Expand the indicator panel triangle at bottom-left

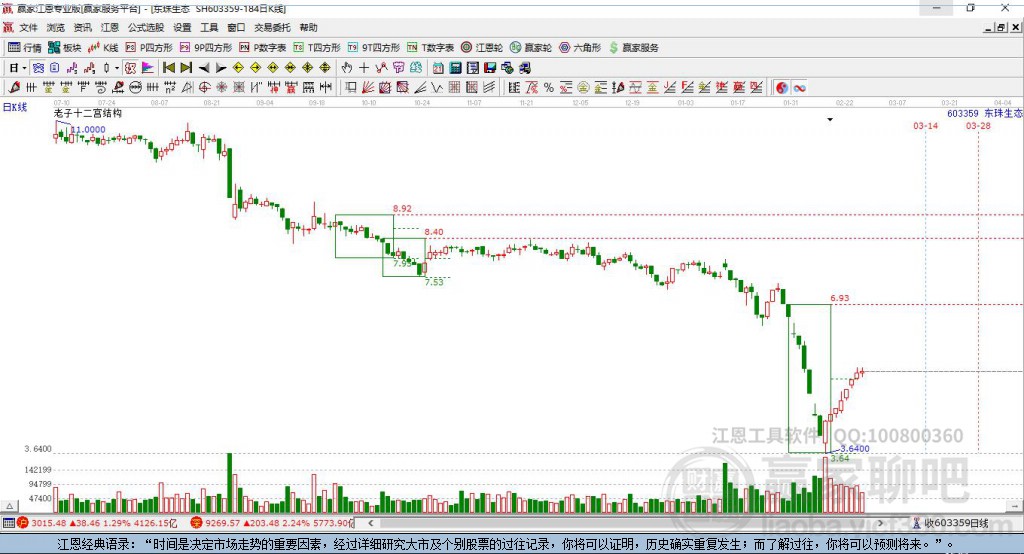[9, 506]
